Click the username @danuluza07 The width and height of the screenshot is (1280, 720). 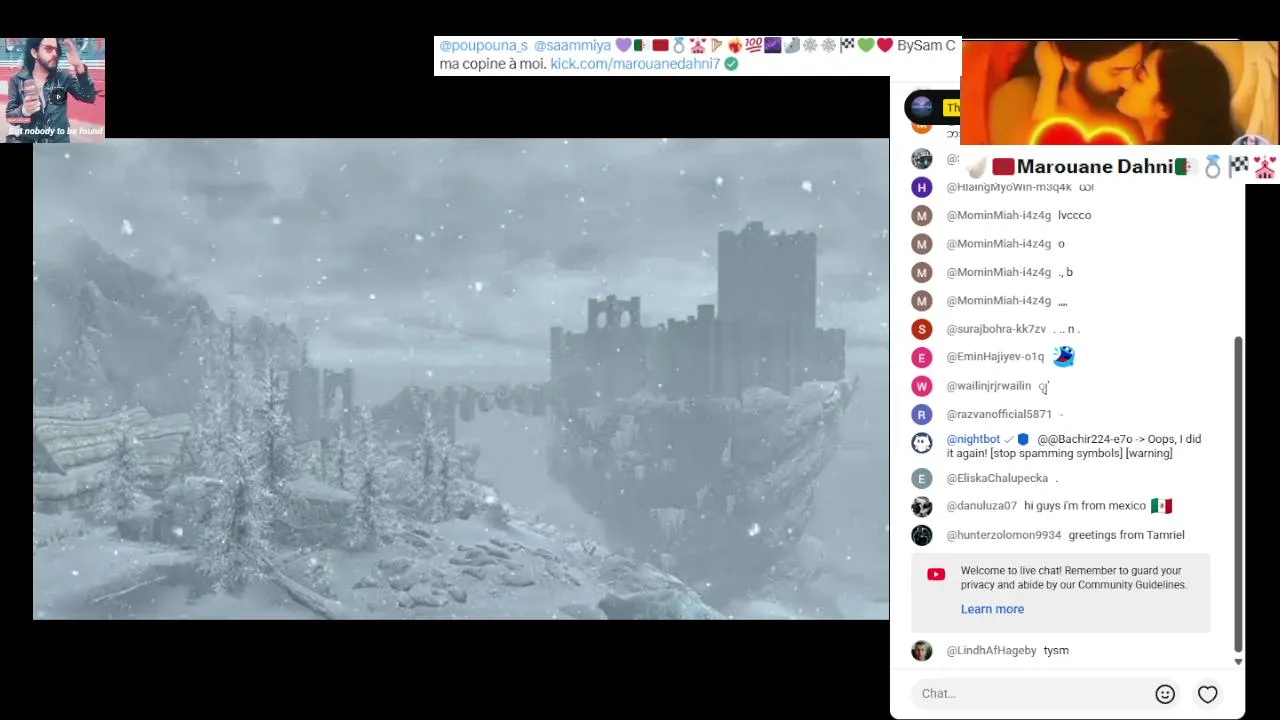981,506
